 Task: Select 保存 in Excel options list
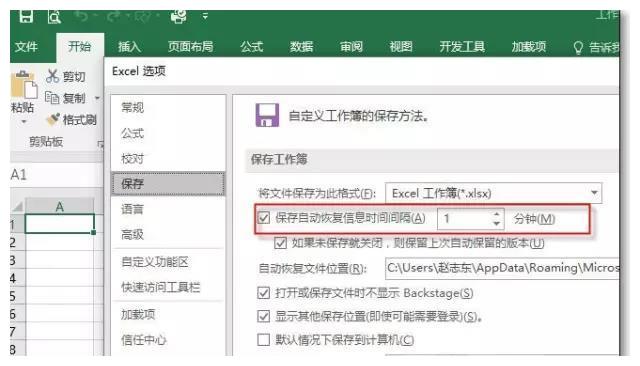click(168, 184)
